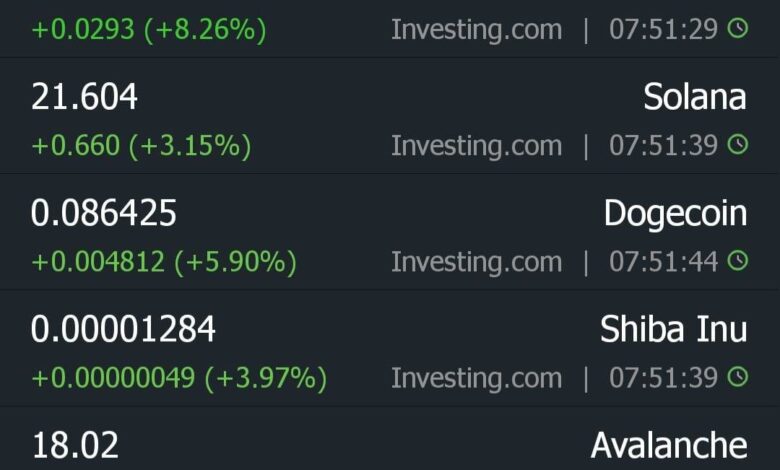Select the Dogecoin name label
The width and height of the screenshot is (780, 470).
(x=675, y=213)
